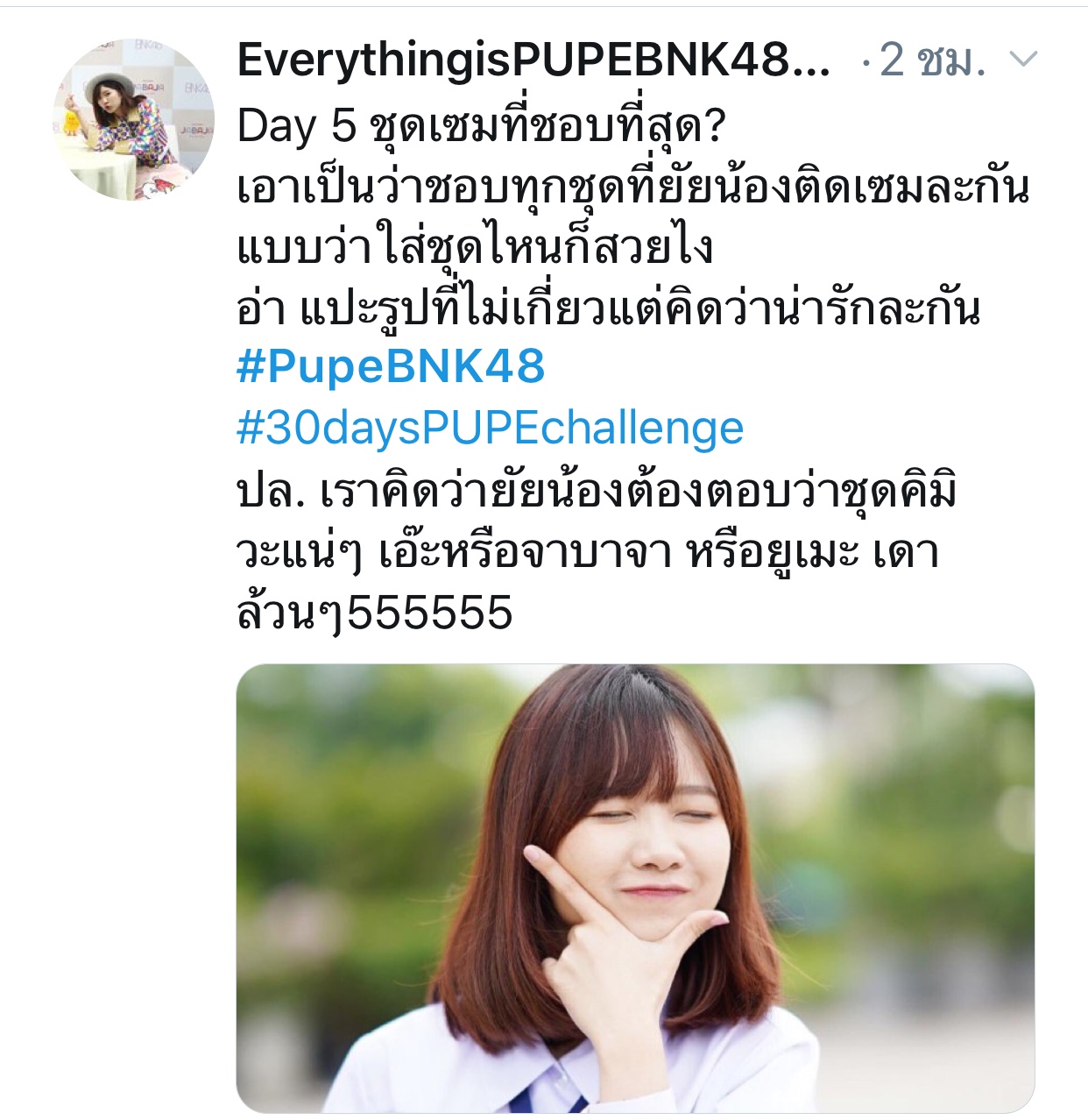Open the EverythingisPUPEBNK48 username link
The image size is (1088, 1120).
tap(533, 60)
